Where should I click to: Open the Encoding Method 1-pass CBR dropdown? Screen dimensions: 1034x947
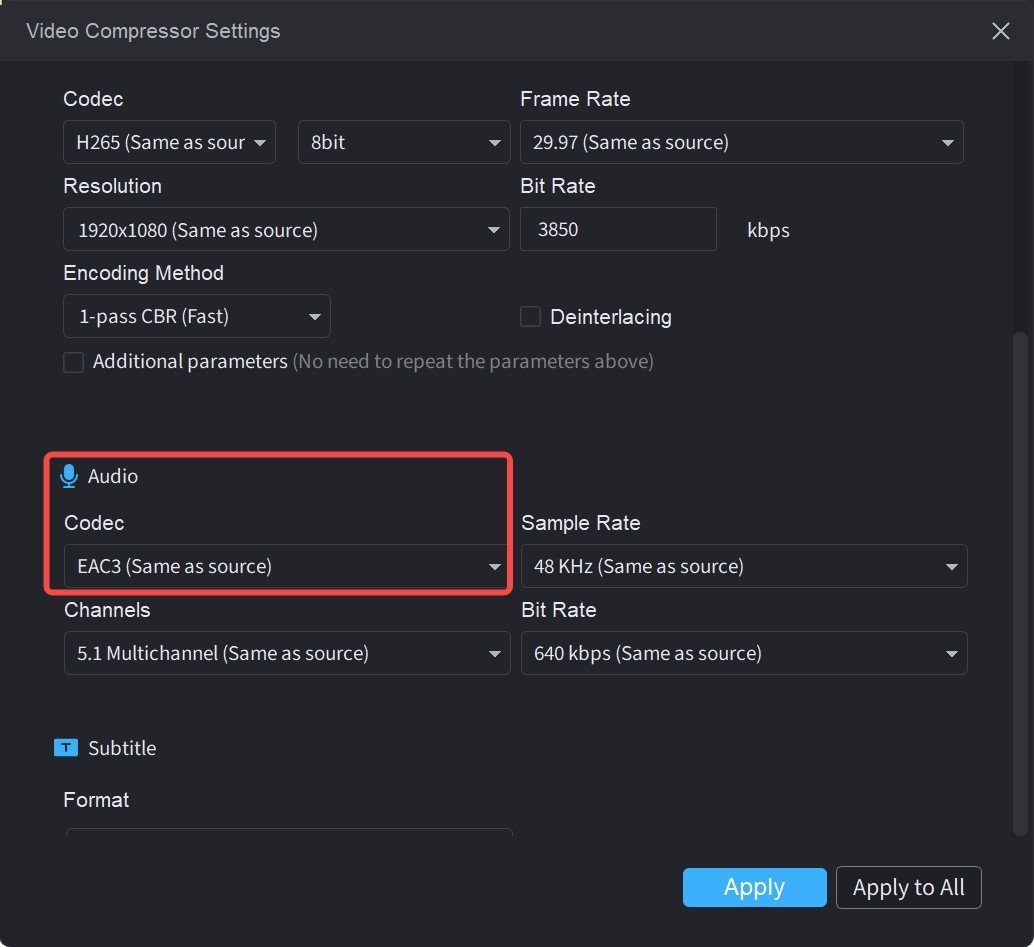197,316
